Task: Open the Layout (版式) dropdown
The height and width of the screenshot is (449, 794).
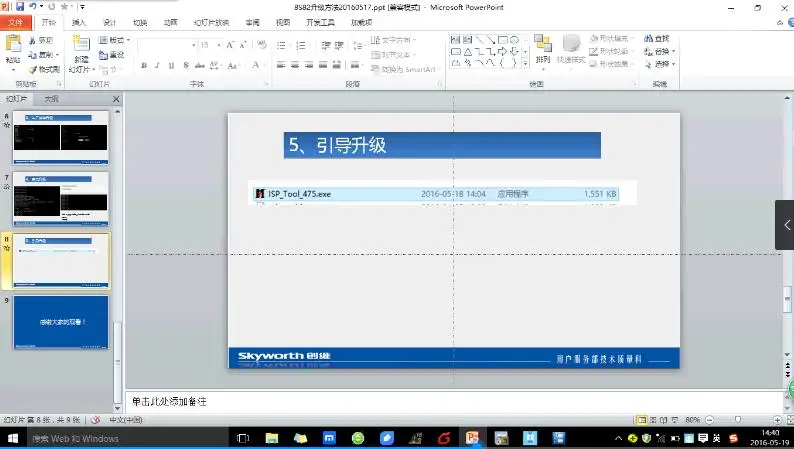Action: click(114, 40)
